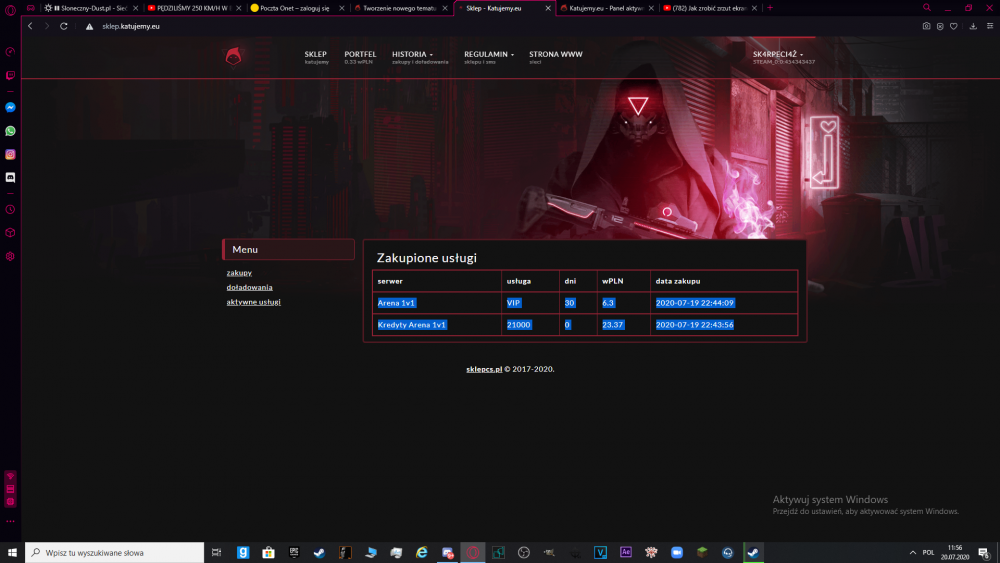Switch to the PĘDZILIŚMY 250 KM/H YouTube tab

194,8
